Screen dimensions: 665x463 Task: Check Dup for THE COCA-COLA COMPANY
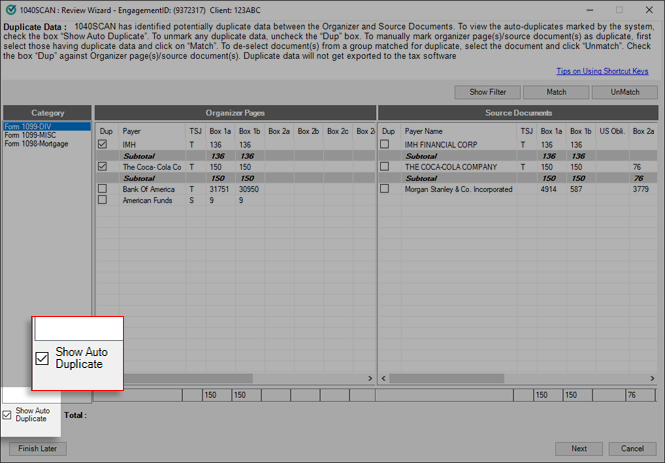click(x=385, y=166)
